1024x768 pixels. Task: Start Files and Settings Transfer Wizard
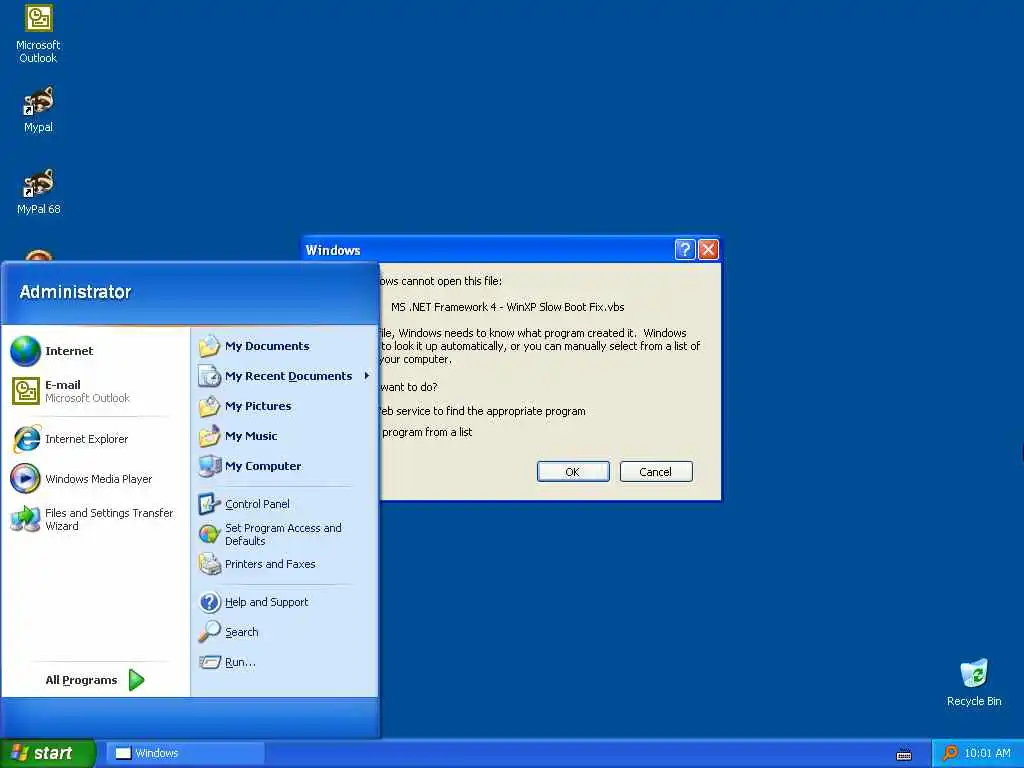point(96,519)
